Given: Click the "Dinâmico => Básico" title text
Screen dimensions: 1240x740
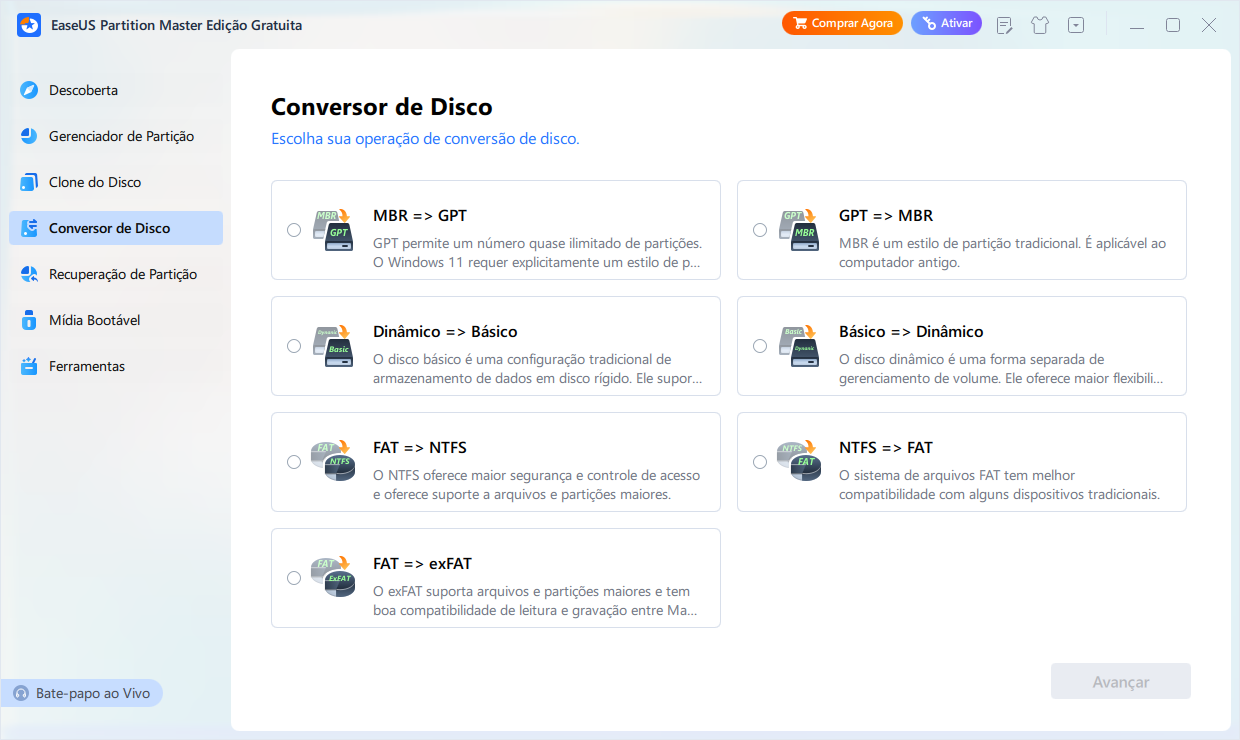Looking at the screenshot, I should (445, 332).
